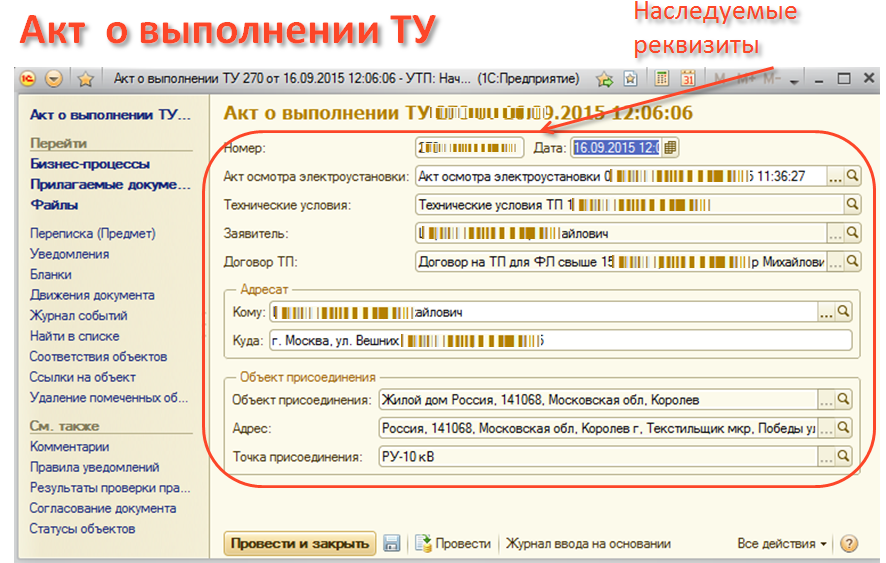
Task: Open magnifier for Акт осмотра электроустановки field
Action: (852, 176)
